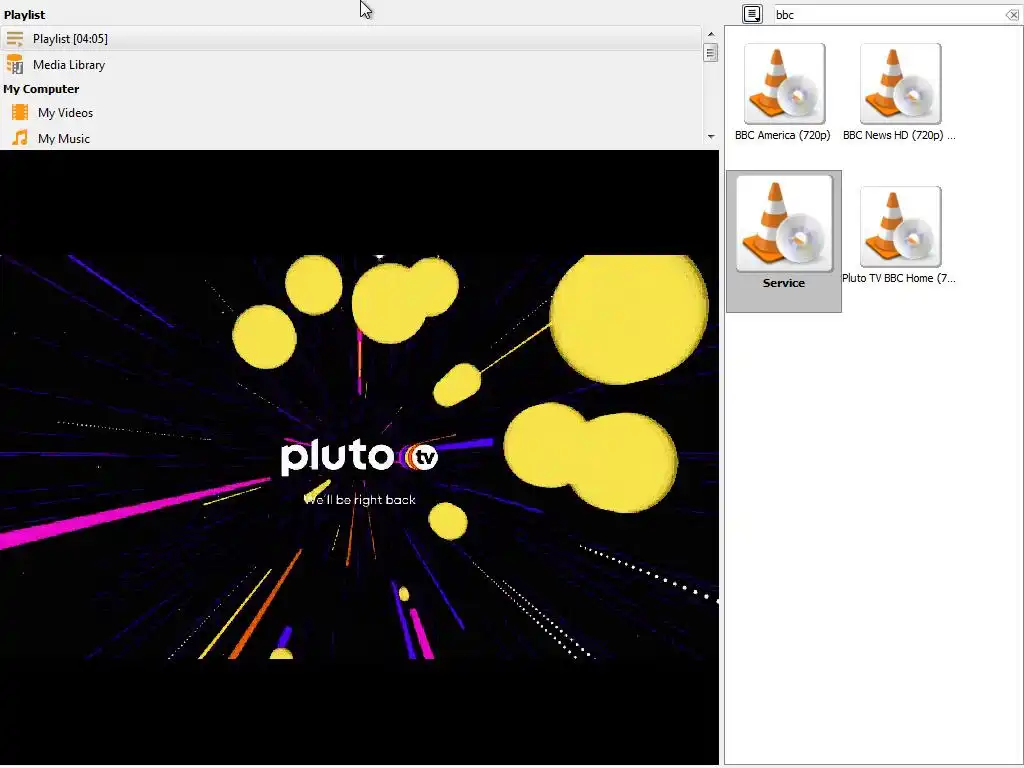Open Media Library in the sidebar
This screenshot has height=768, width=1024.
click(351, 65)
